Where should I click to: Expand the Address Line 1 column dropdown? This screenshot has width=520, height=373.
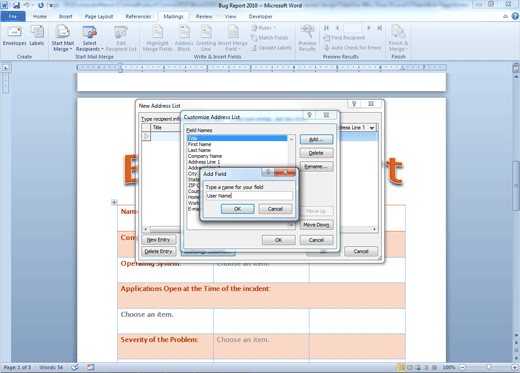[x=372, y=128]
